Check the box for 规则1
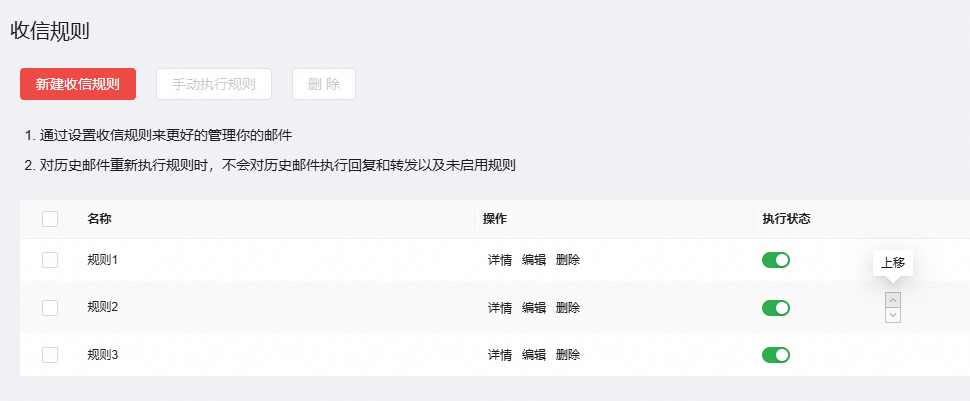 50,260
